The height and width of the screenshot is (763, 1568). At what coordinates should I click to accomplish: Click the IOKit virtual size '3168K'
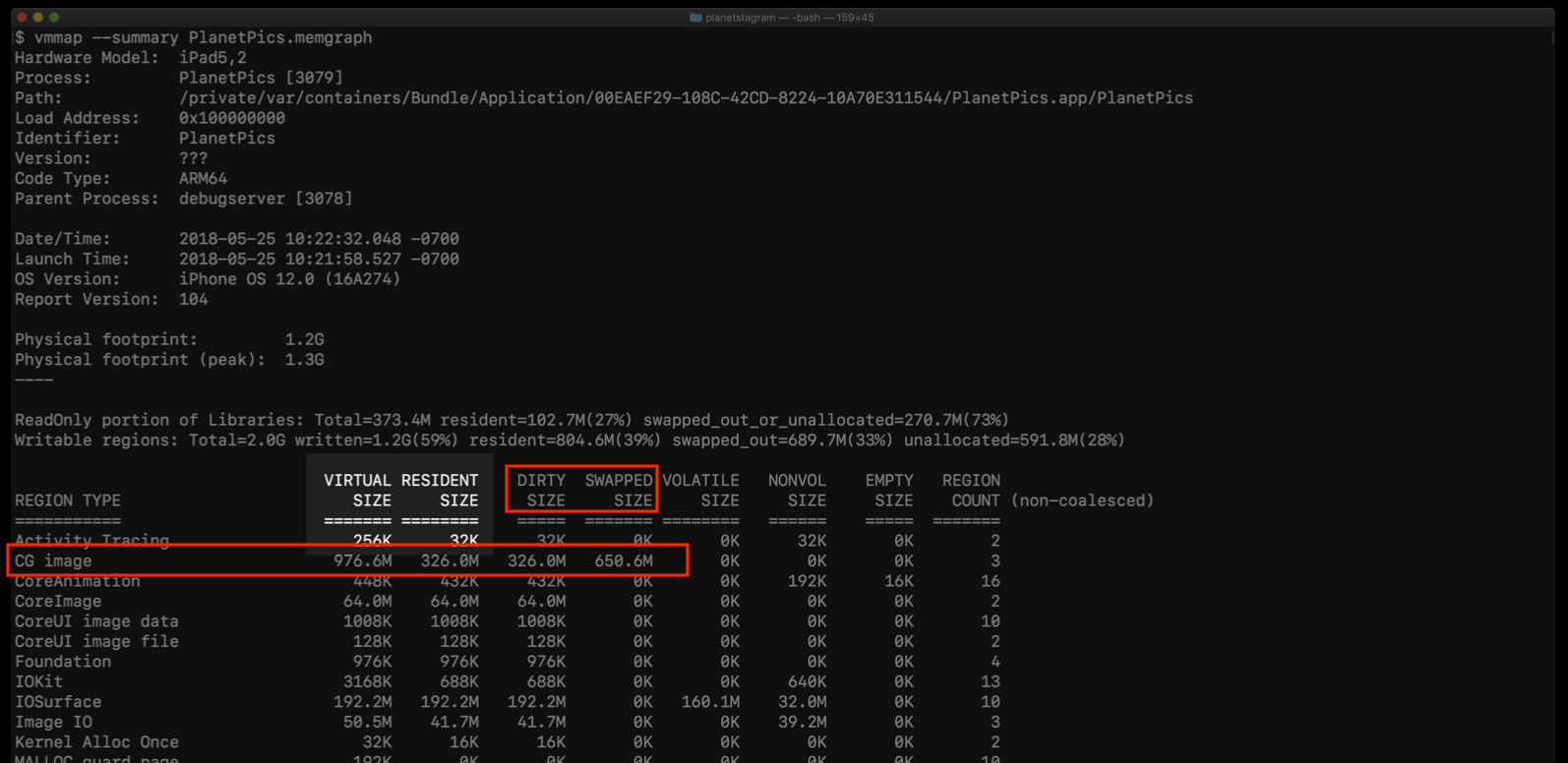(x=367, y=682)
